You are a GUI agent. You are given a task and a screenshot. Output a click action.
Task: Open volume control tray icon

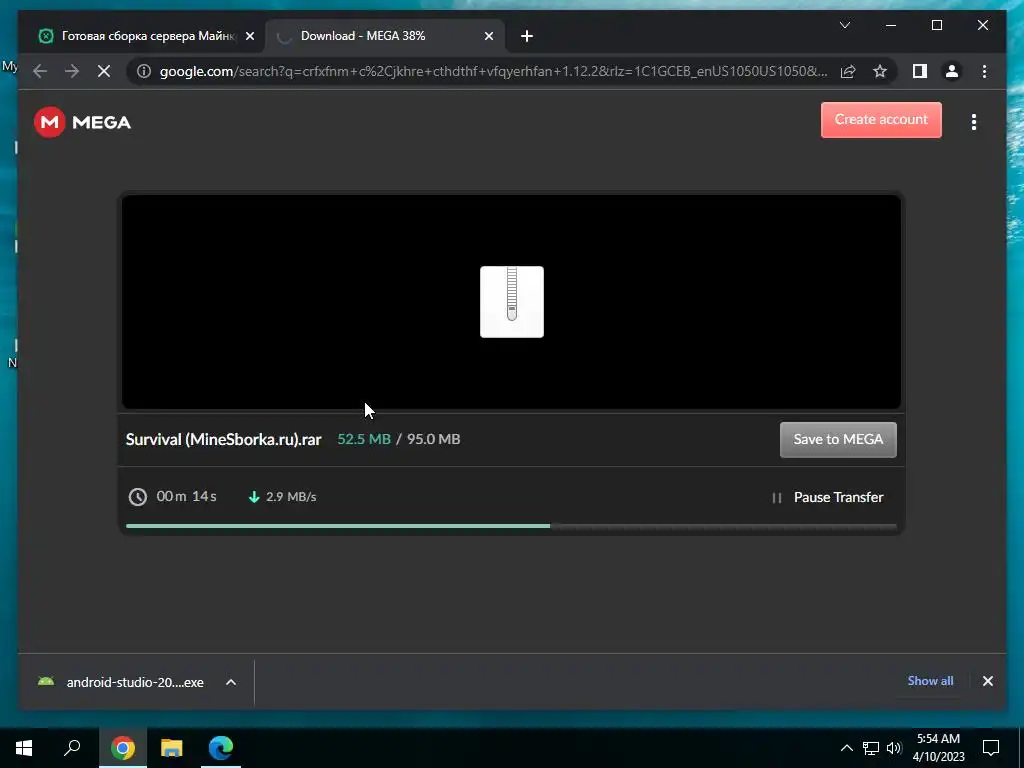[894, 748]
